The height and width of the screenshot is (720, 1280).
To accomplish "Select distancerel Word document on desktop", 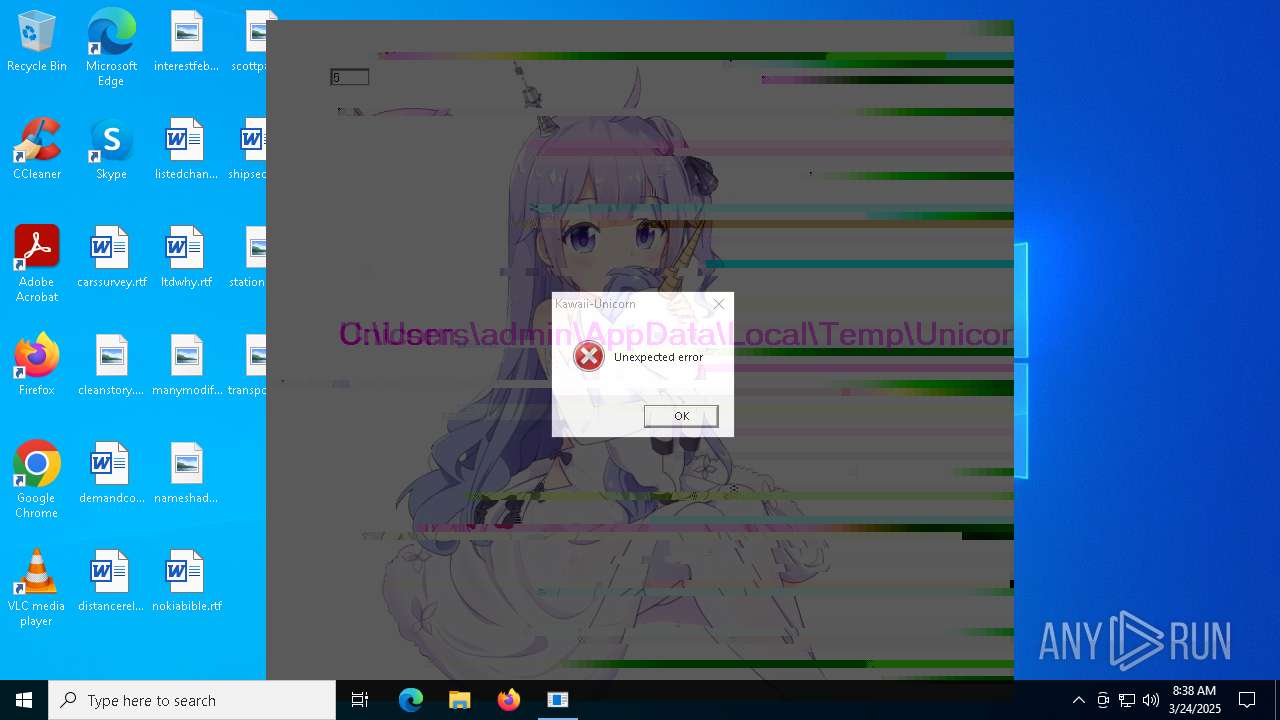I will click(111, 582).
